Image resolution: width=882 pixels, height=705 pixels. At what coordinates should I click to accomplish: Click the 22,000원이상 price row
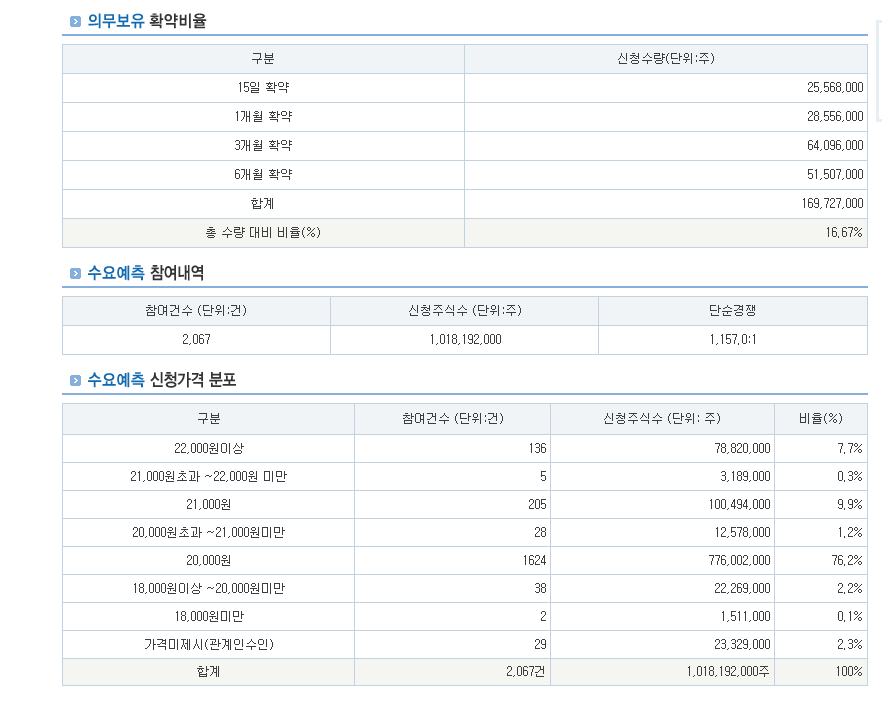208,448
